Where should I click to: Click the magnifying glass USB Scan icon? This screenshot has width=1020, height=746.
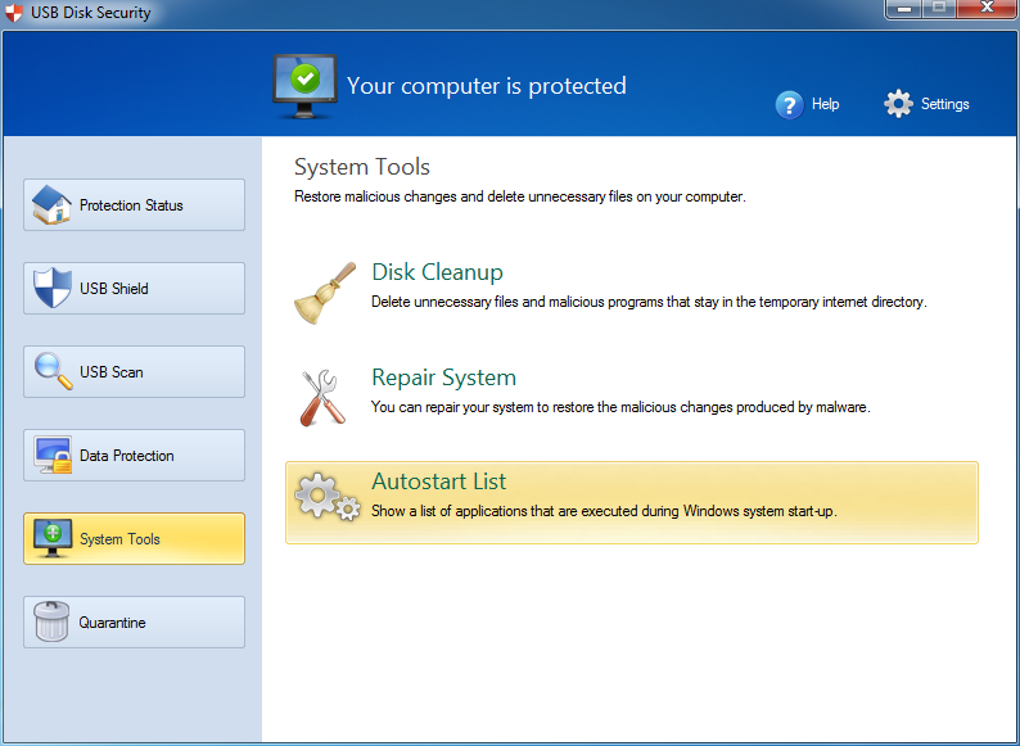point(52,372)
